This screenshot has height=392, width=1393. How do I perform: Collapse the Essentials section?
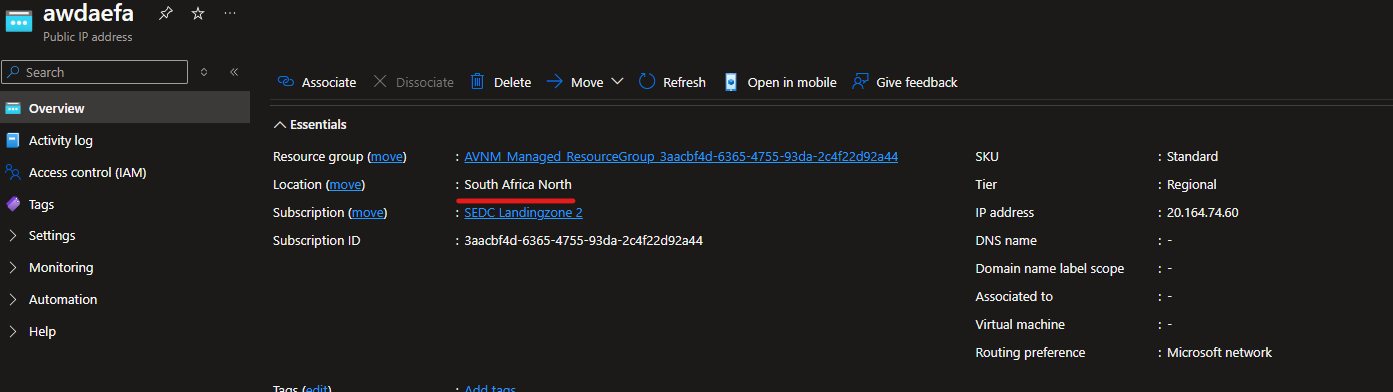tap(310, 125)
